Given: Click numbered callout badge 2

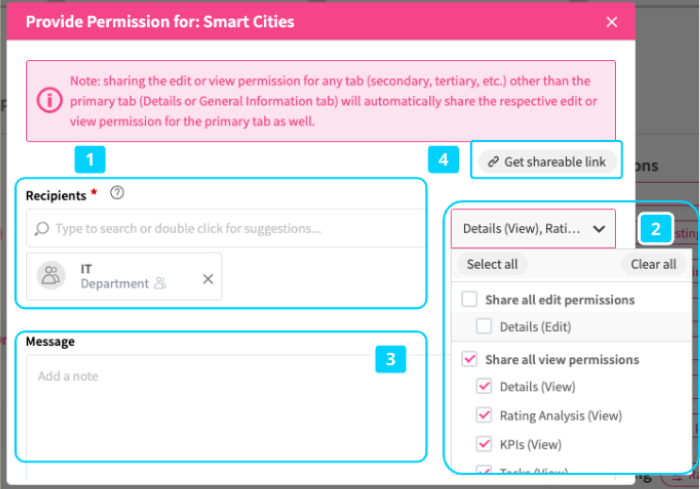Looking at the screenshot, I should (655, 229).
